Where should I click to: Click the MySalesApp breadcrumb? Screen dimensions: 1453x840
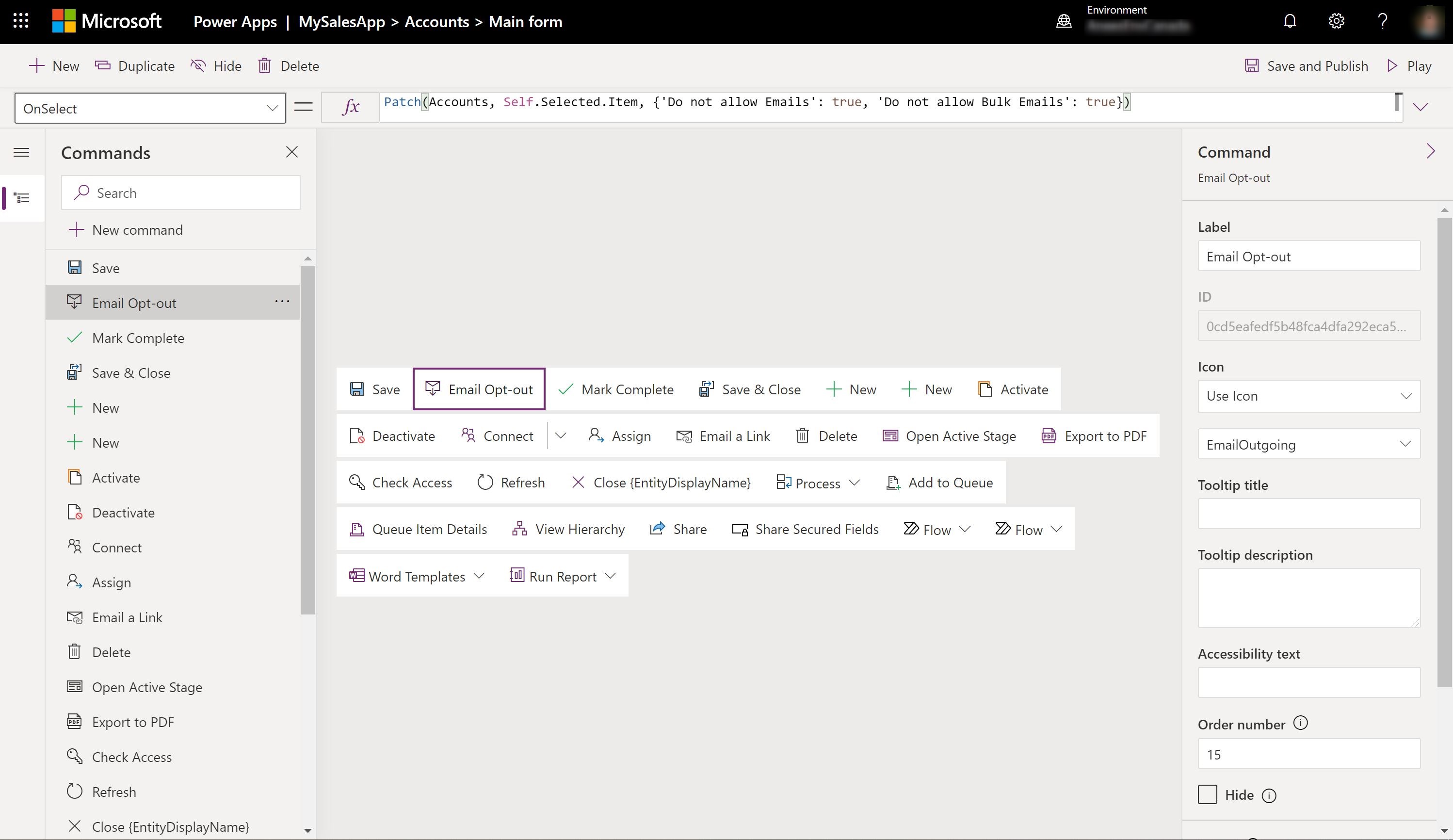[341, 22]
